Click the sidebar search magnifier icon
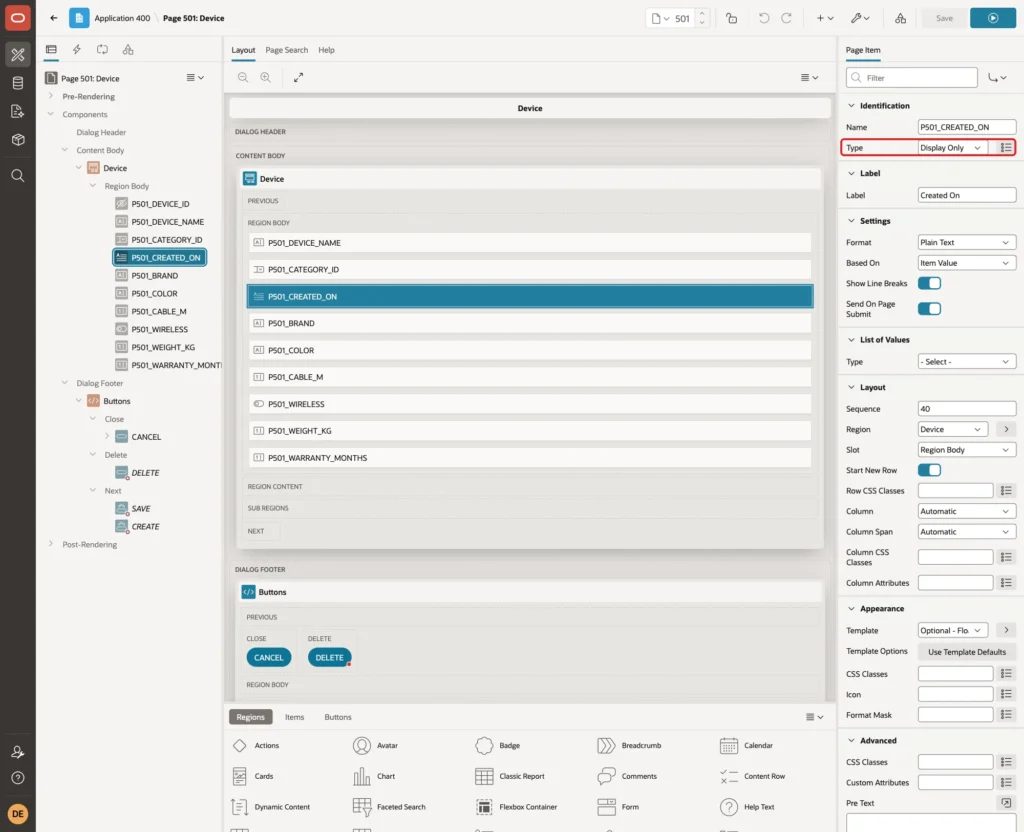The image size is (1024, 832). (18, 176)
